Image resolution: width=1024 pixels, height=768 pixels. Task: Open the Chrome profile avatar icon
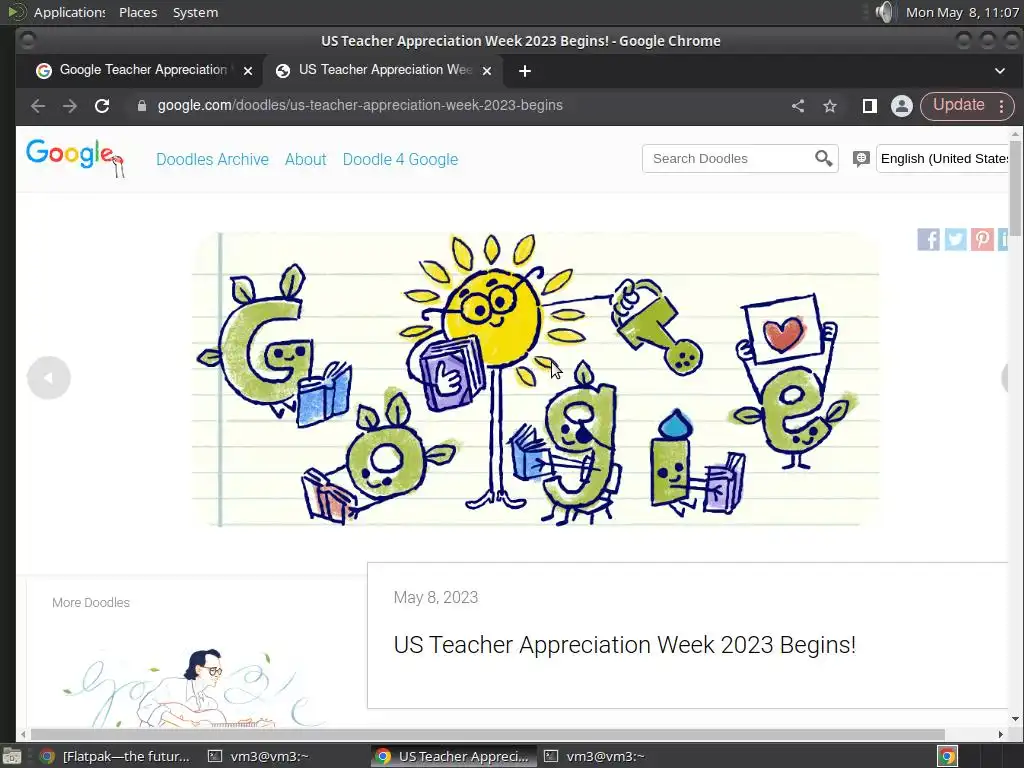902,106
